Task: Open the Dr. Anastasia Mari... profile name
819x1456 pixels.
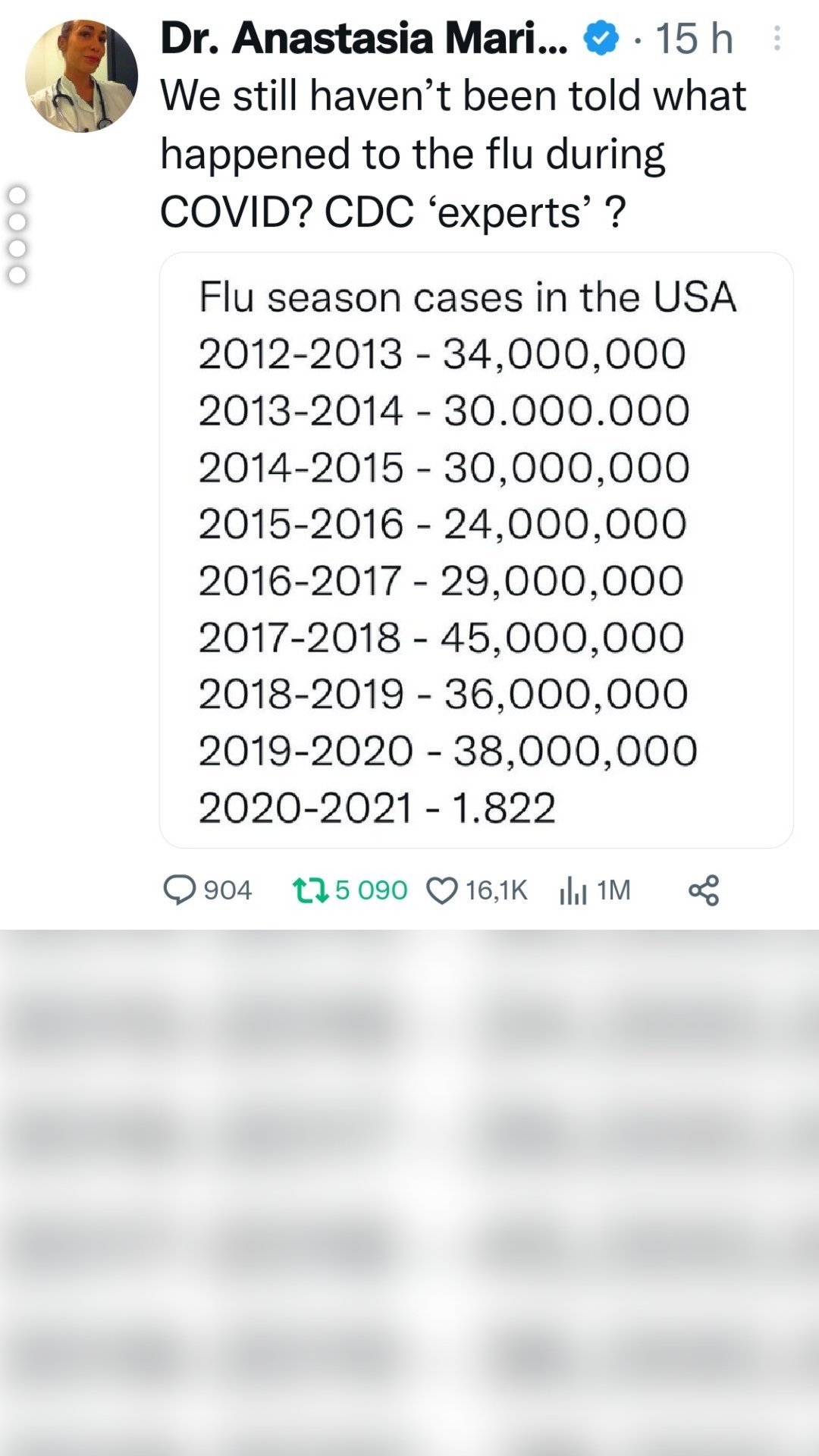Action: 364,39
